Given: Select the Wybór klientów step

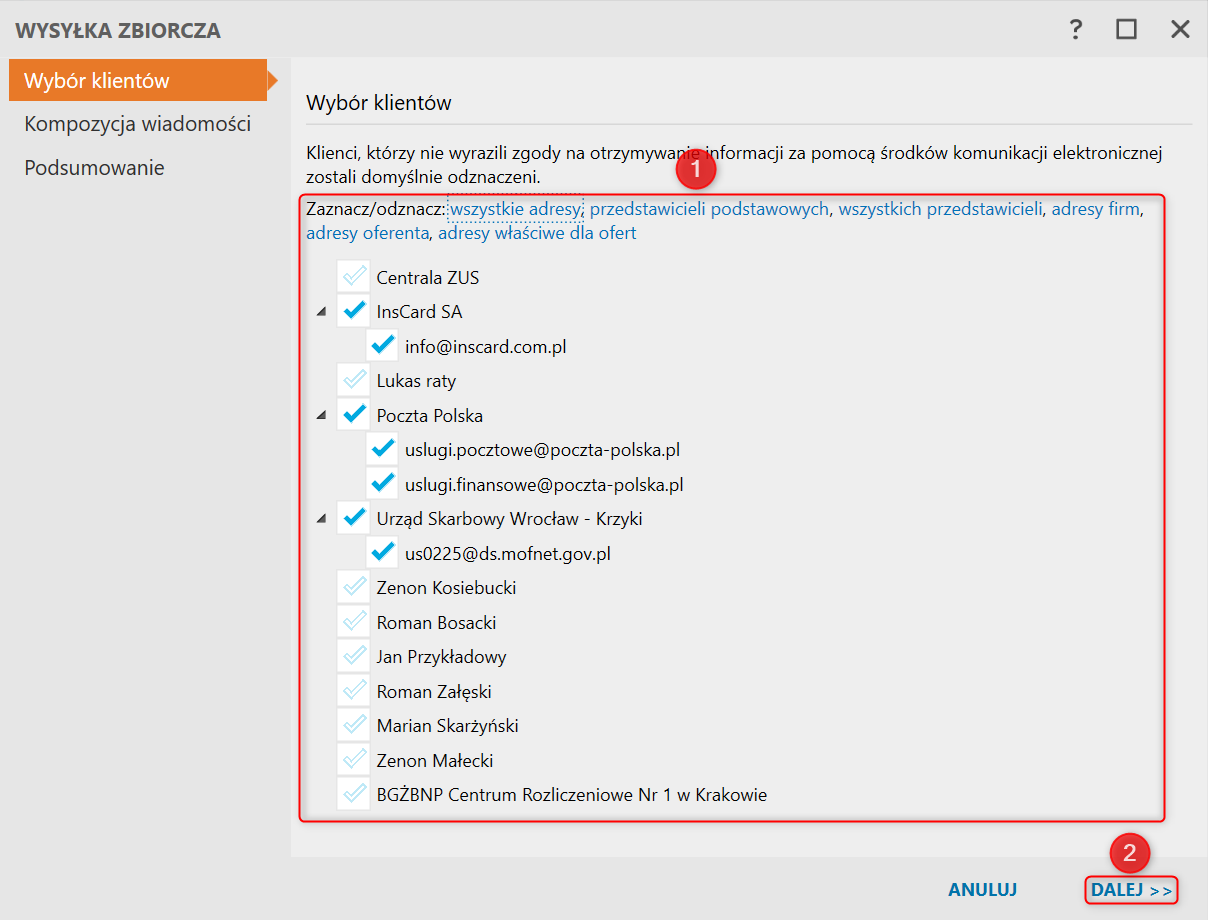Looking at the screenshot, I should [x=97, y=81].
